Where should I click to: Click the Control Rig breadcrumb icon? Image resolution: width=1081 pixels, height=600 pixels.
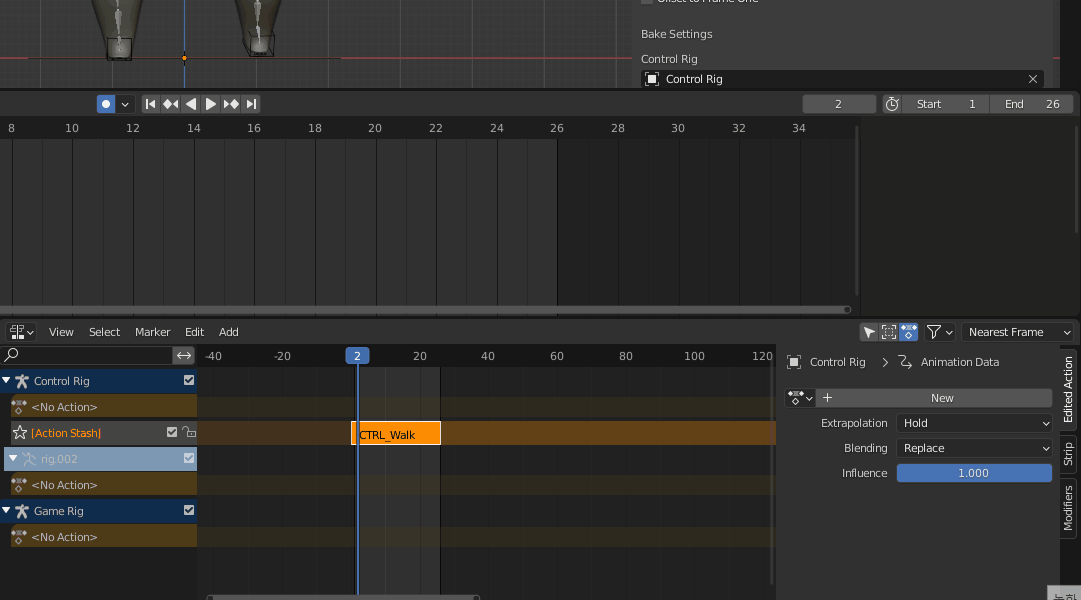794,362
